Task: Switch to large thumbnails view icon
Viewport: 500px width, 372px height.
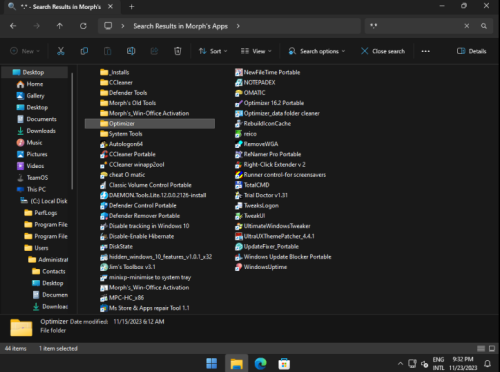Action: [x=492, y=348]
